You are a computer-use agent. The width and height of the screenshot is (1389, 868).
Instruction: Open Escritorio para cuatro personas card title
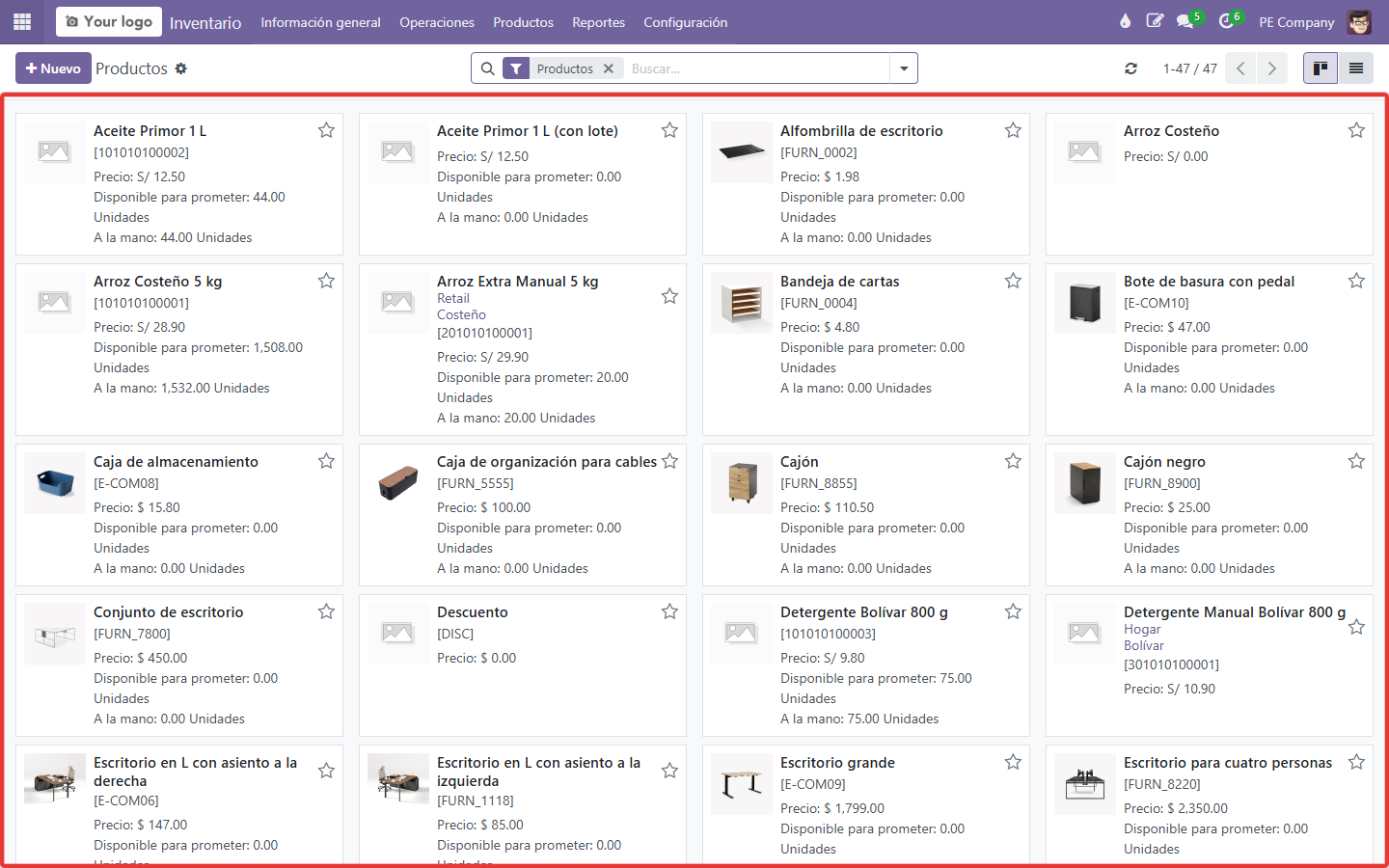point(1228,763)
